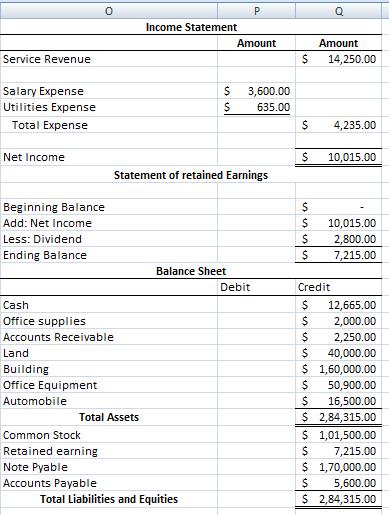Select the 2,84,315.00 Total Assets amount
Screen dimensions: 389x515
point(338,417)
